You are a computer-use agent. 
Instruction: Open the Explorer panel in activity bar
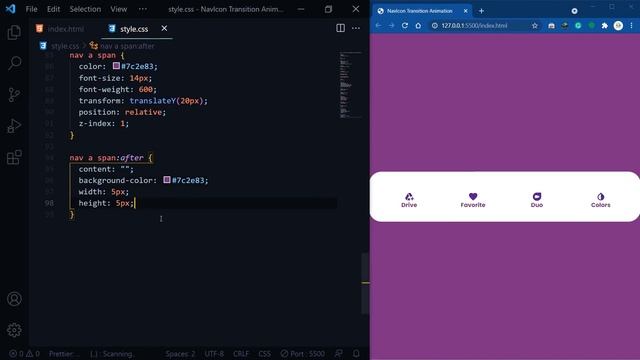pyautogui.click(x=14, y=32)
